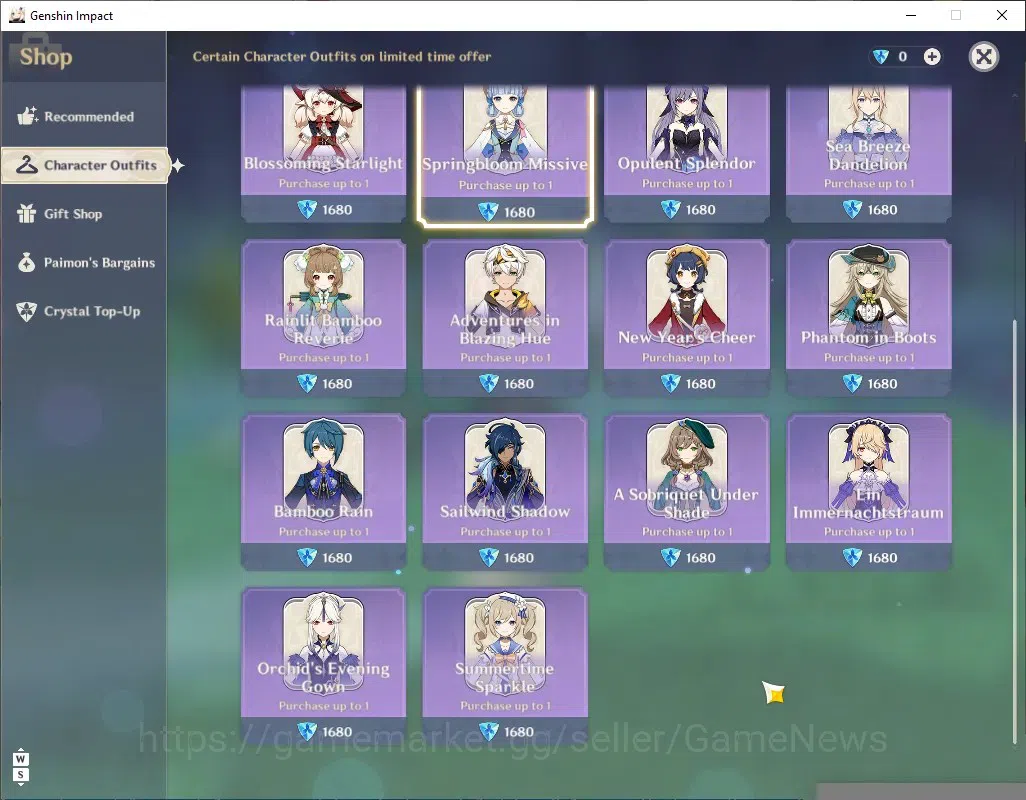
Task: Click crystal icon on Sea Breeze Dandelion price
Action: (x=852, y=209)
